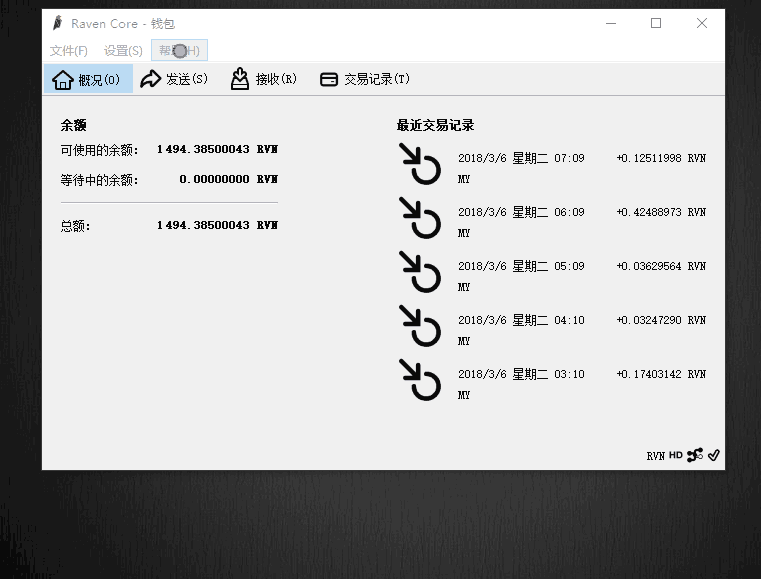Screen dimensions: 761x579
Task: Click the date 2018/3/6 星期二 03:10
Action: point(521,374)
